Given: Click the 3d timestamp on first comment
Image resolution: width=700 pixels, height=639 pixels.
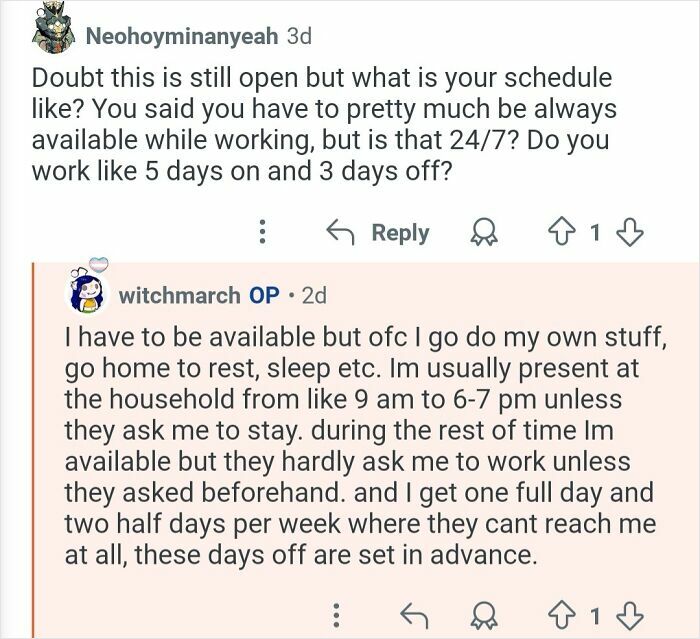Looking at the screenshot, I should pyautogui.click(x=299, y=36).
